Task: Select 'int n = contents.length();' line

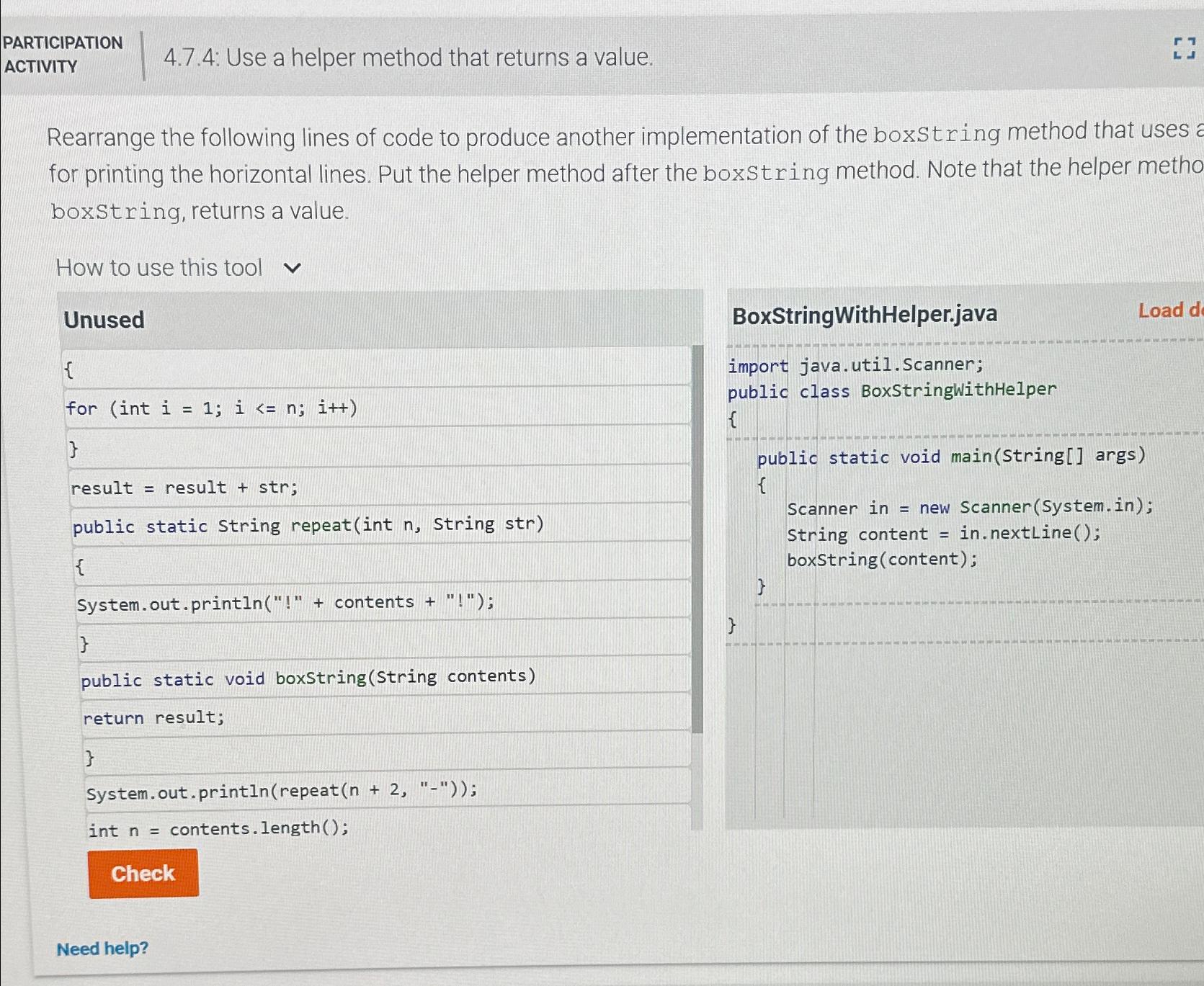Action: (388, 827)
